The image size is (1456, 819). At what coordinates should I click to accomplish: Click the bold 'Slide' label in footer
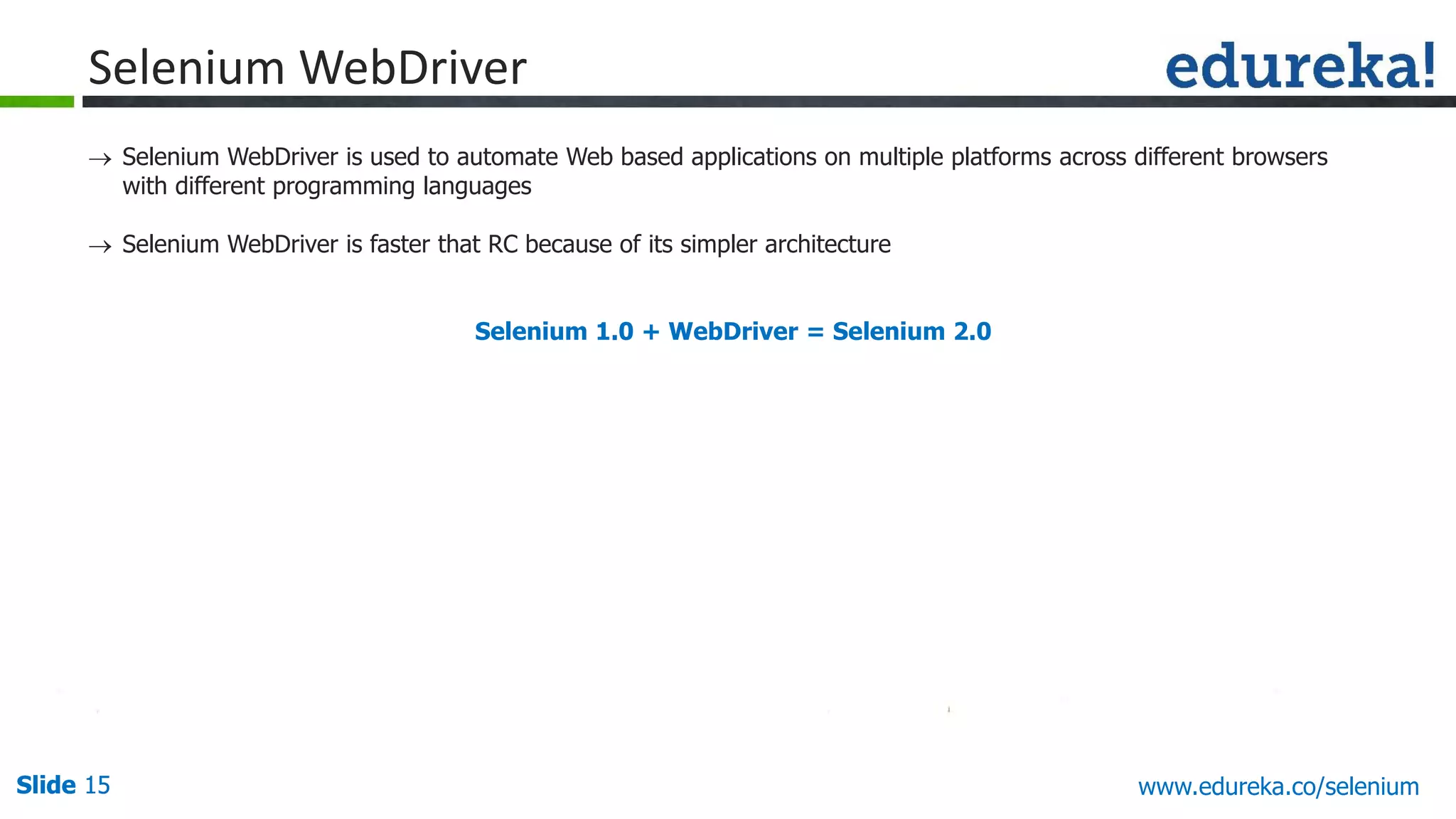point(46,785)
